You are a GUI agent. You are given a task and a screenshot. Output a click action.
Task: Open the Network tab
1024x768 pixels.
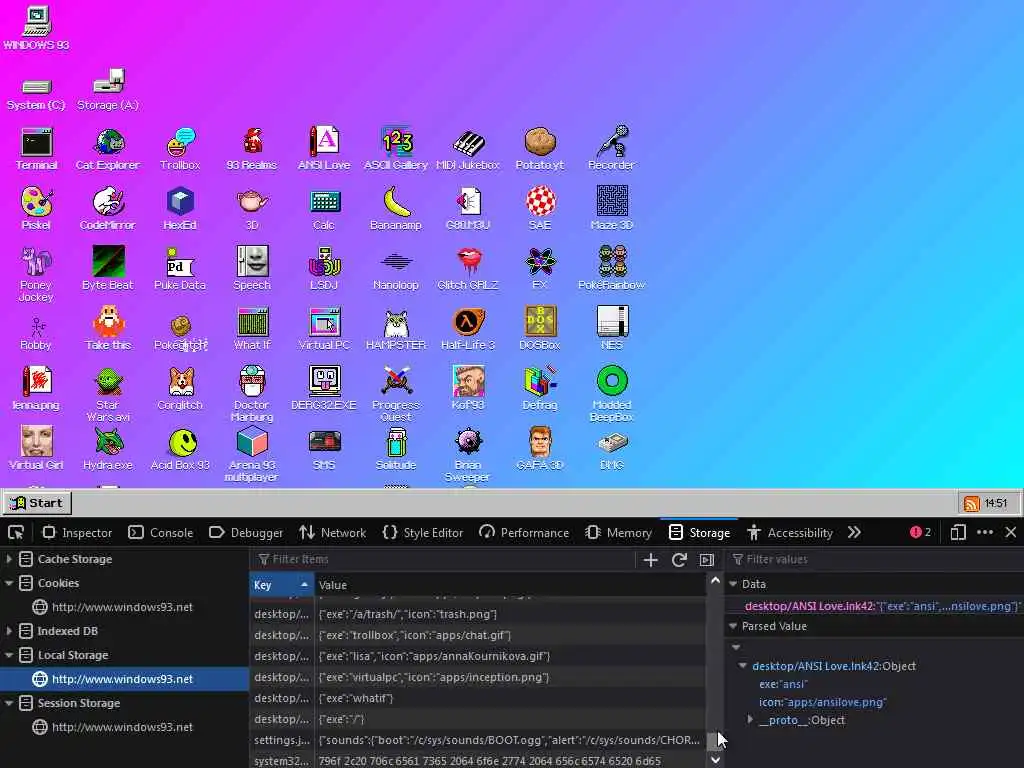tap(332, 533)
